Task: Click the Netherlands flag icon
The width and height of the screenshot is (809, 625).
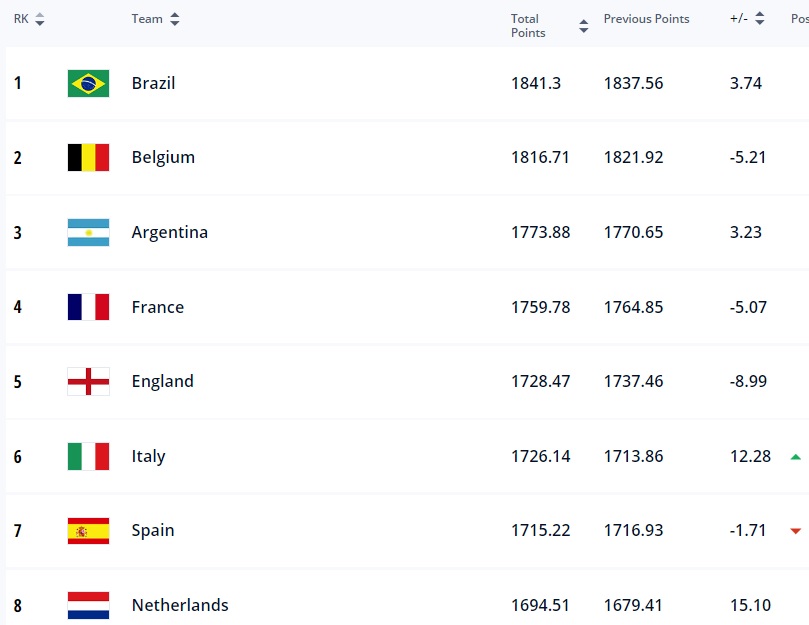Action: 88,605
